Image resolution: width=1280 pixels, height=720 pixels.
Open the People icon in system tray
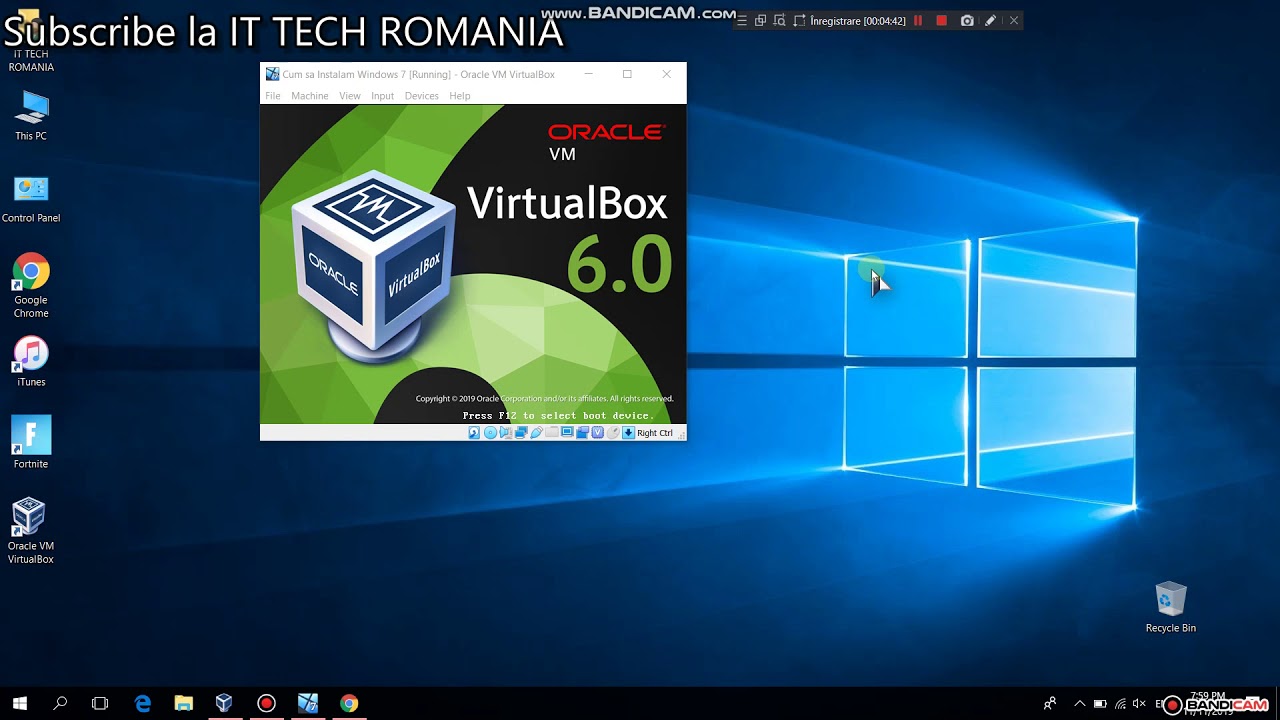click(1049, 704)
